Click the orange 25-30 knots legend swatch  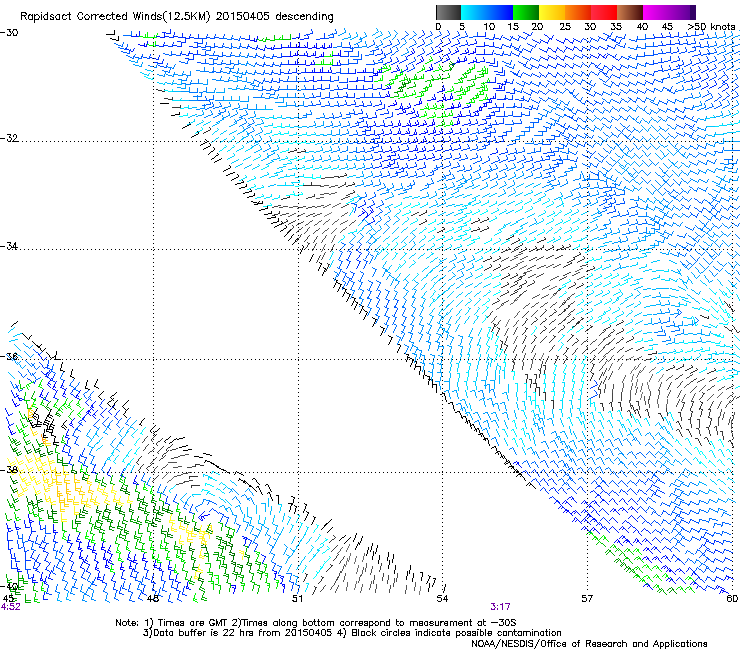[x=578, y=12]
